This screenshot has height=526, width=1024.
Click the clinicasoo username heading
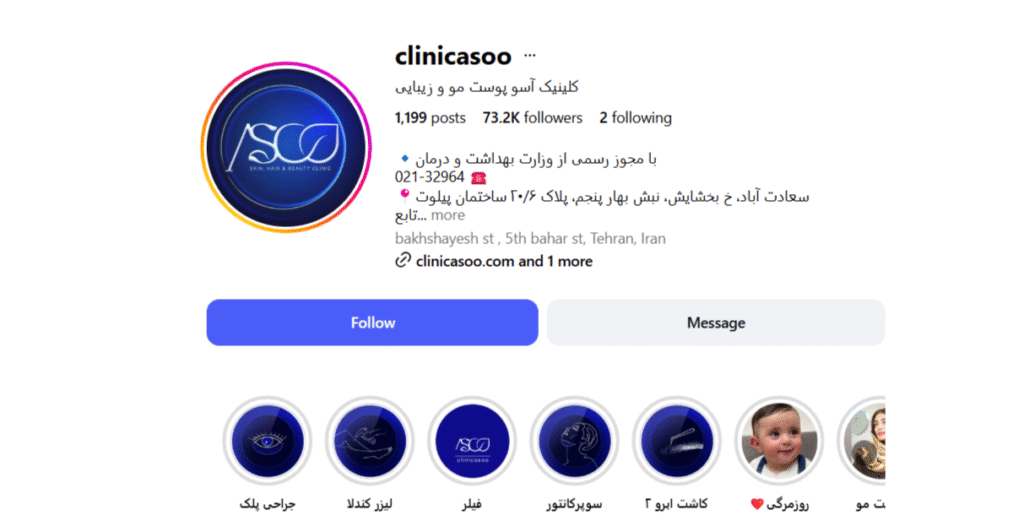tap(453, 56)
